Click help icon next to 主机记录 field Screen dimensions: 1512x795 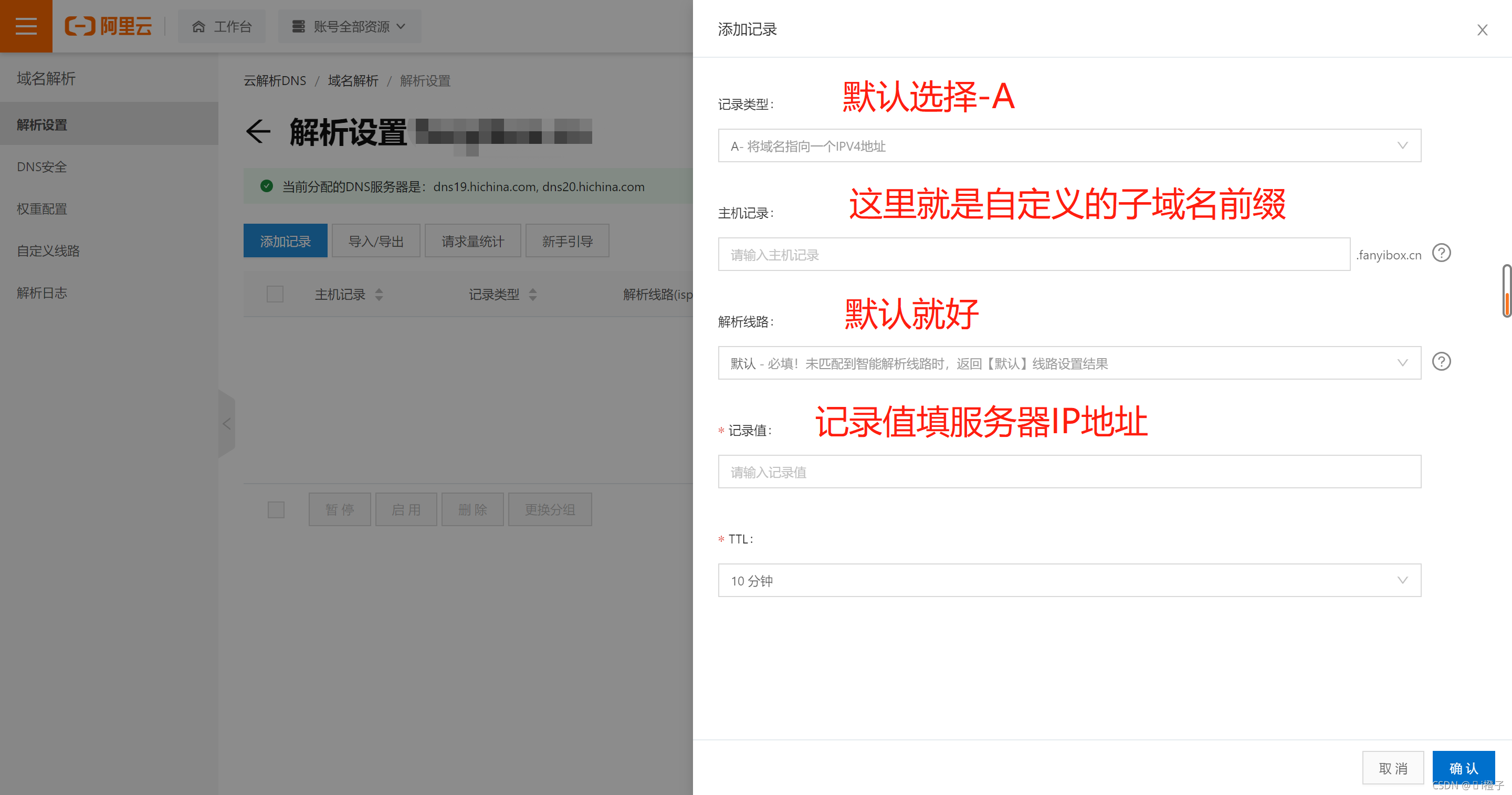[x=1441, y=253]
